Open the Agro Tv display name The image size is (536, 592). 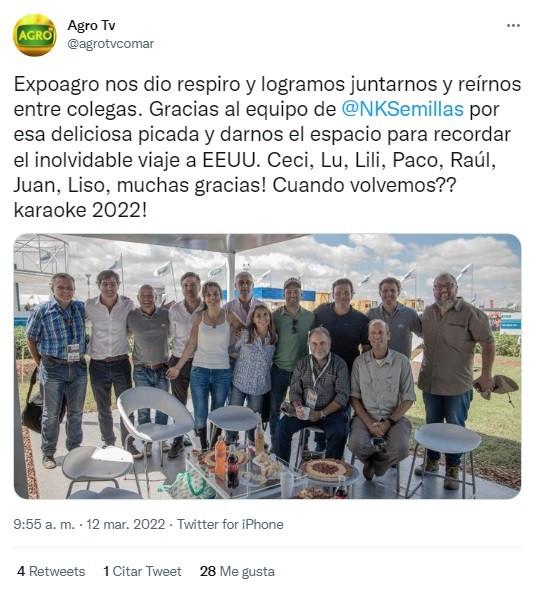click(x=91, y=25)
